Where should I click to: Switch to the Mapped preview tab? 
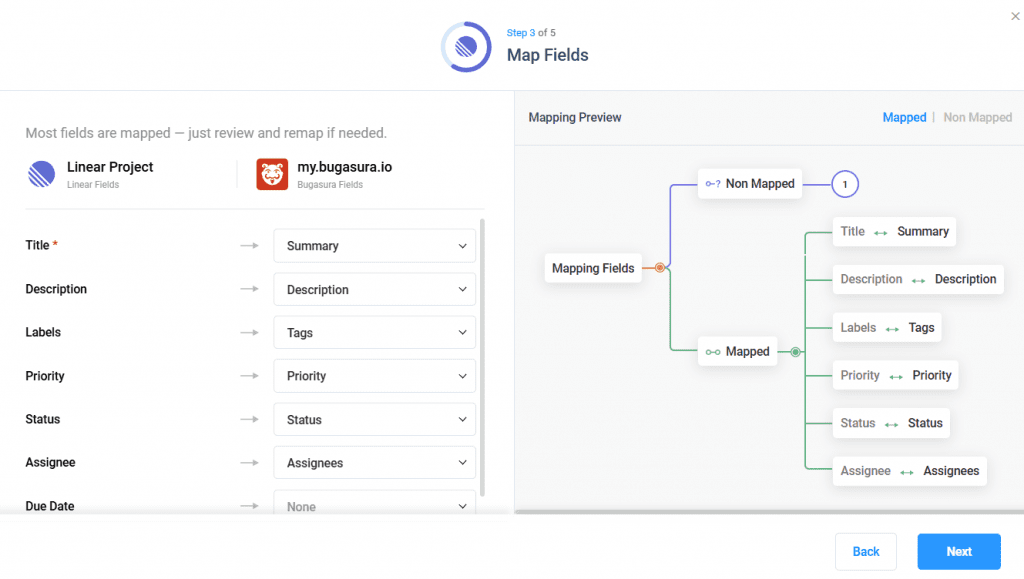point(904,118)
